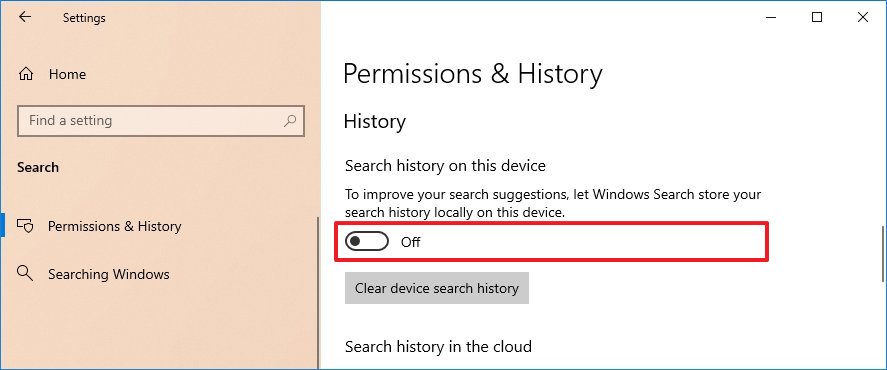887x370 pixels.
Task: Click the Home house icon
Action: [26, 74]
